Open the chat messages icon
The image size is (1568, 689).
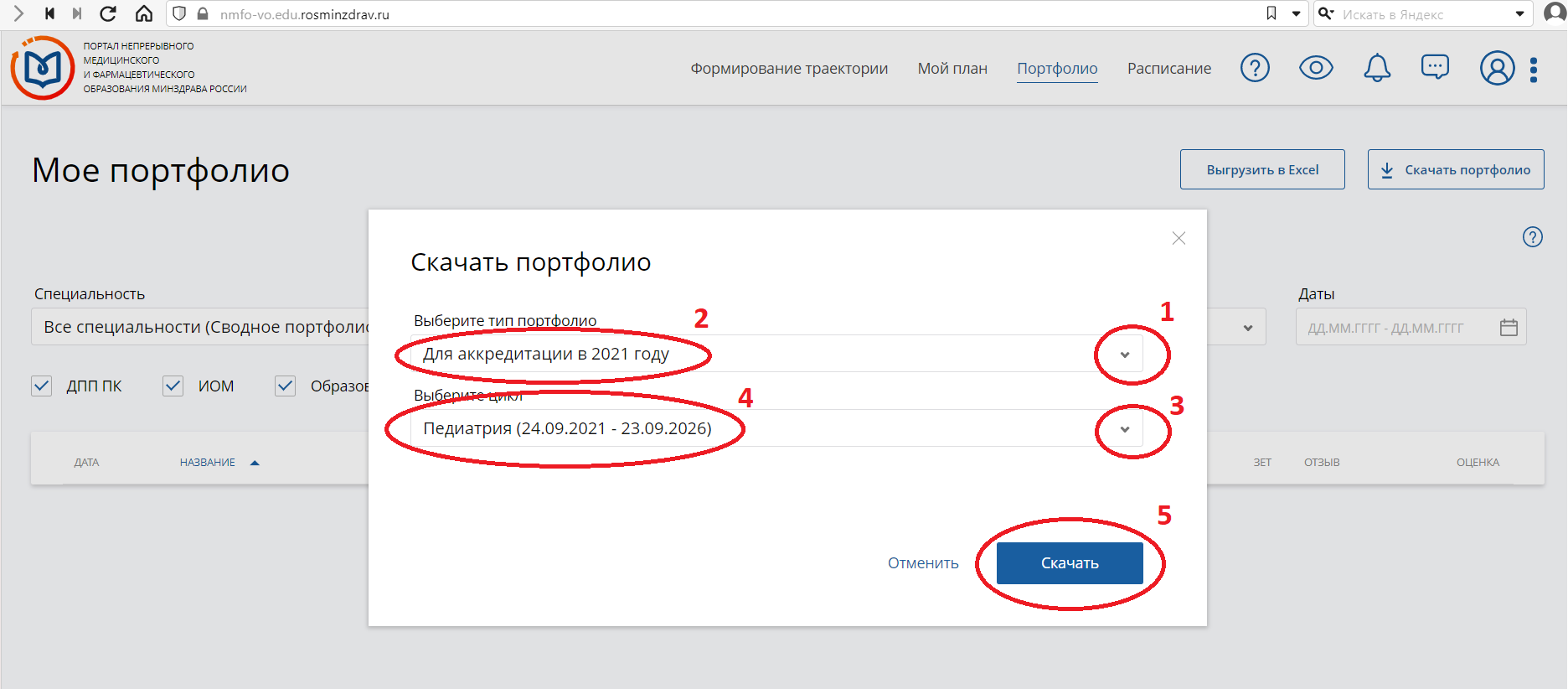click(x=1435, y=67)
